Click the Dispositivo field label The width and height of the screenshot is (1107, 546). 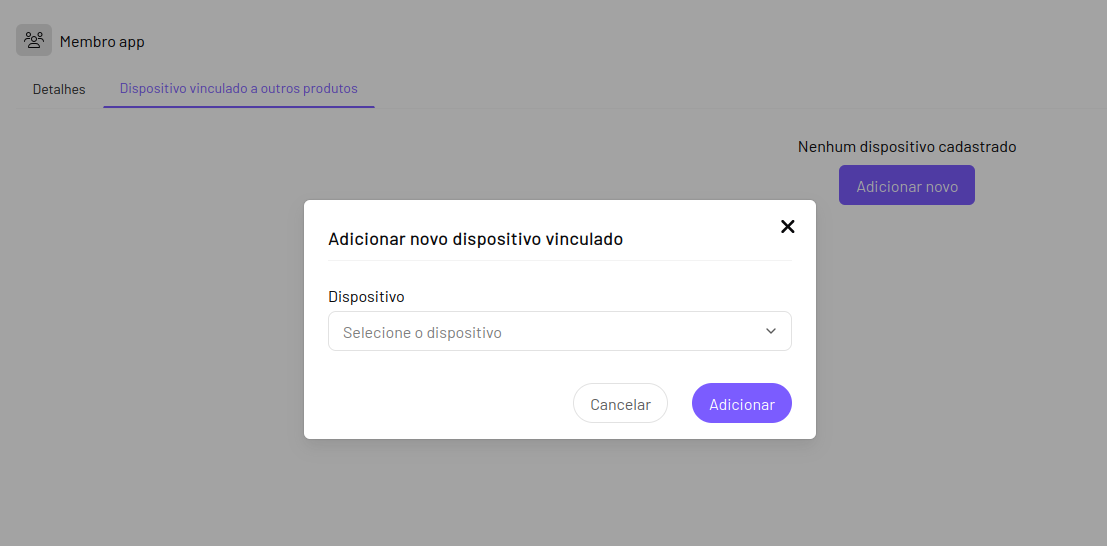[366, 297]
